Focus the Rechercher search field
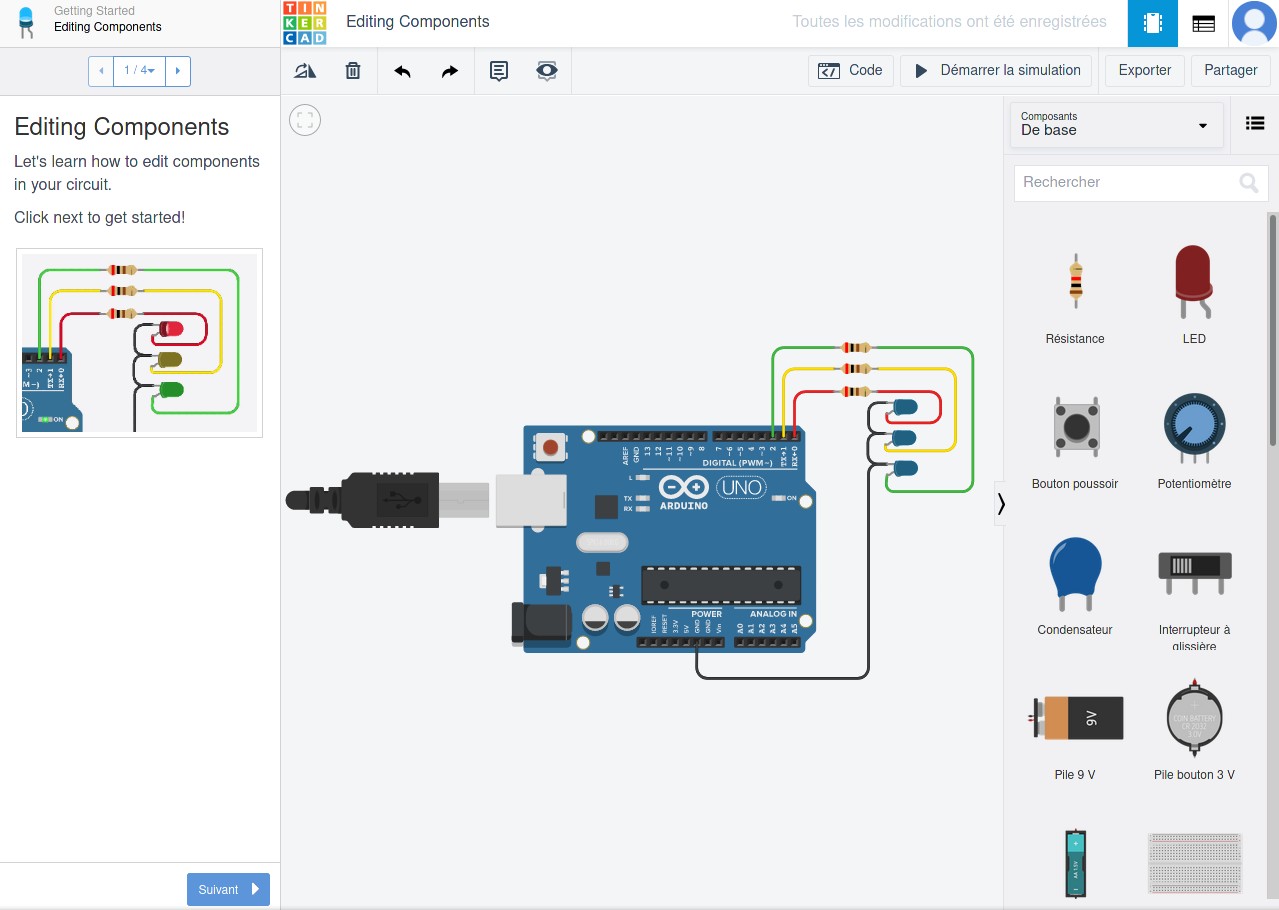The image size is (1279, 910). coord(1141,182)
